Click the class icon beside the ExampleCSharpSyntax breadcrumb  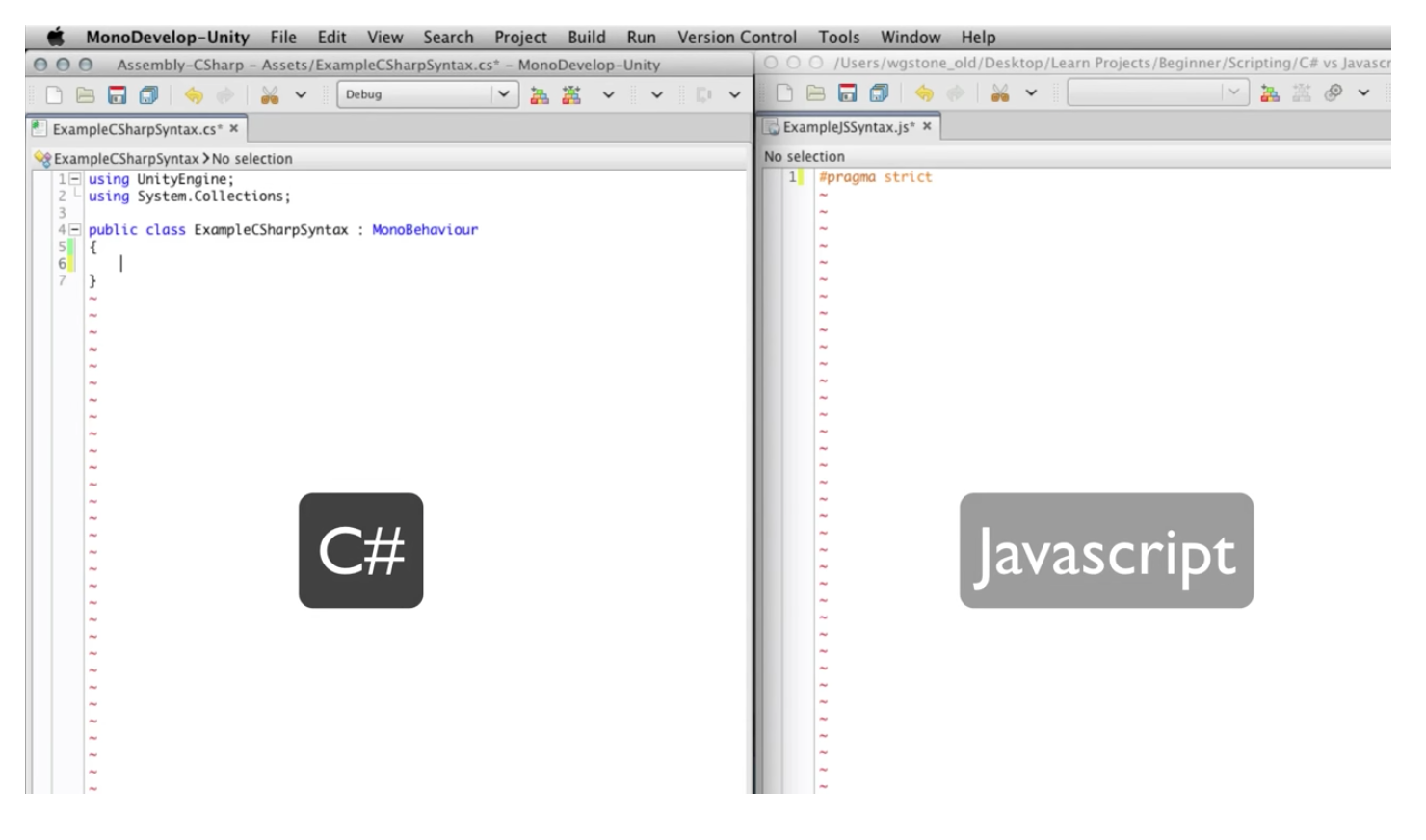(x=42, y=158)
